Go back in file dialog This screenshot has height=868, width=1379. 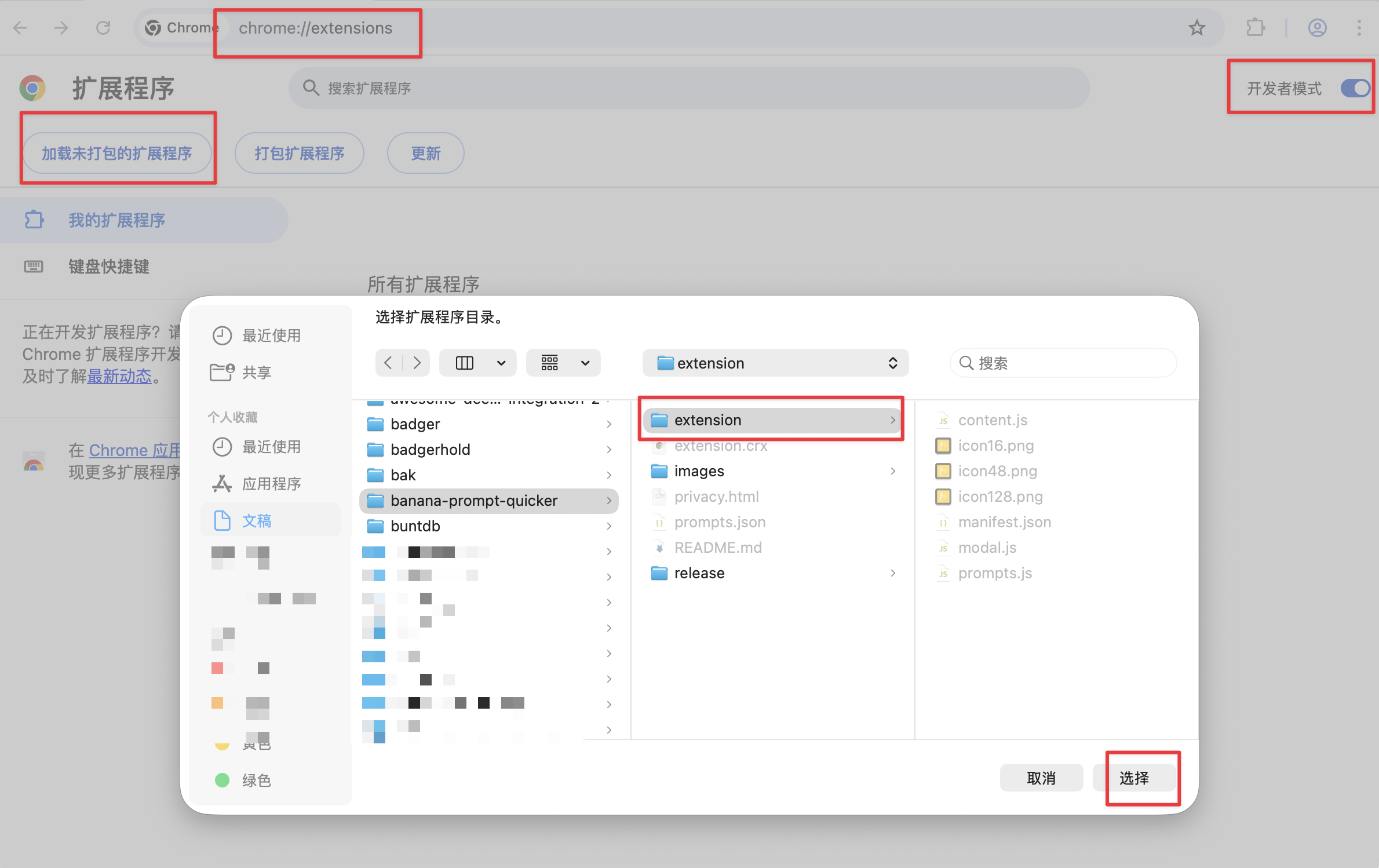tap(389, 363)
